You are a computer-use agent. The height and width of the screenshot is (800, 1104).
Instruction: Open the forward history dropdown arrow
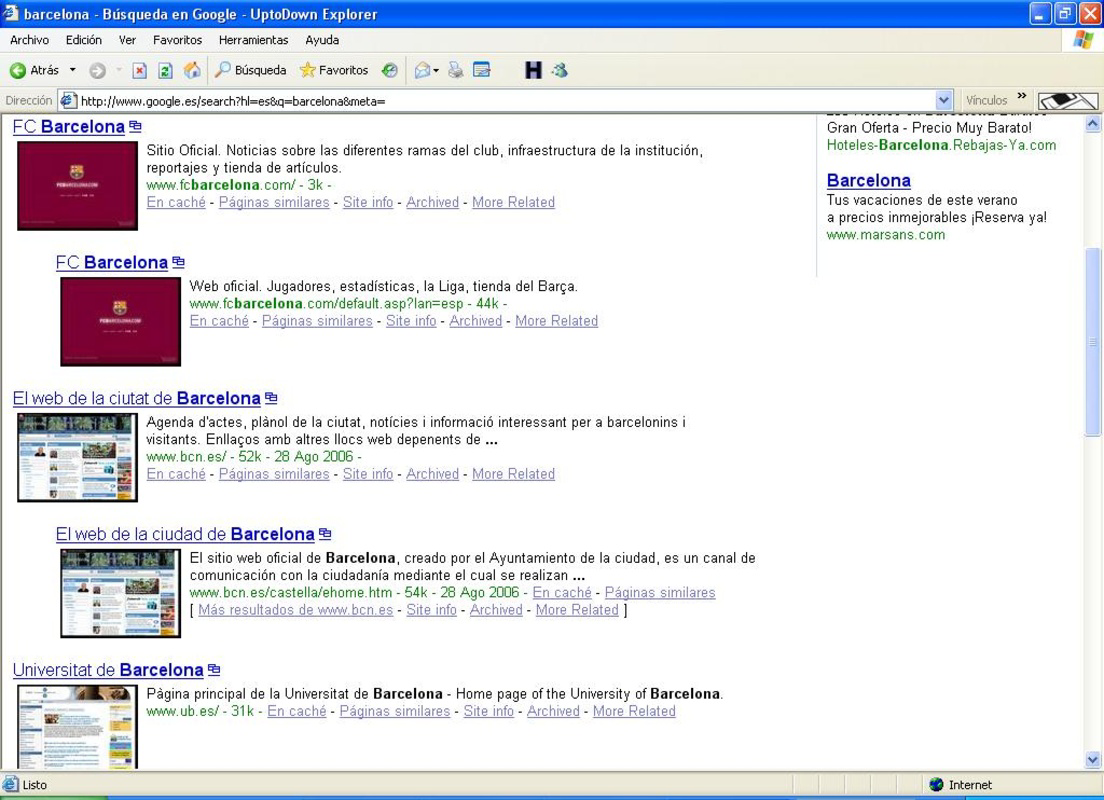[x=118, y=70]
